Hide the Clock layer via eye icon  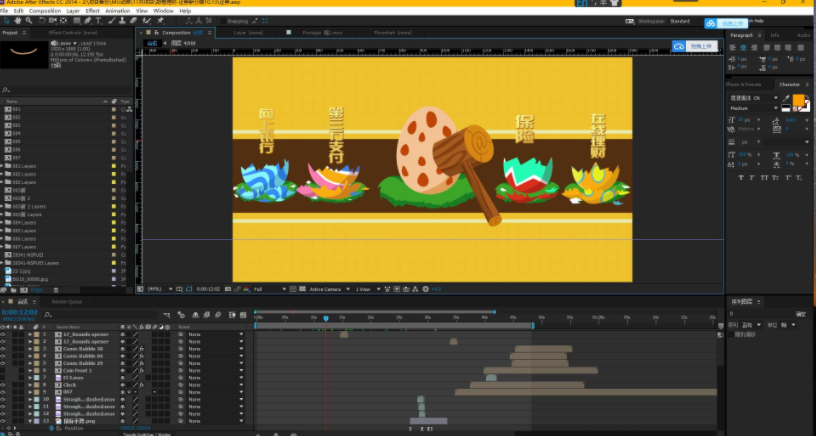click(3, 385)
